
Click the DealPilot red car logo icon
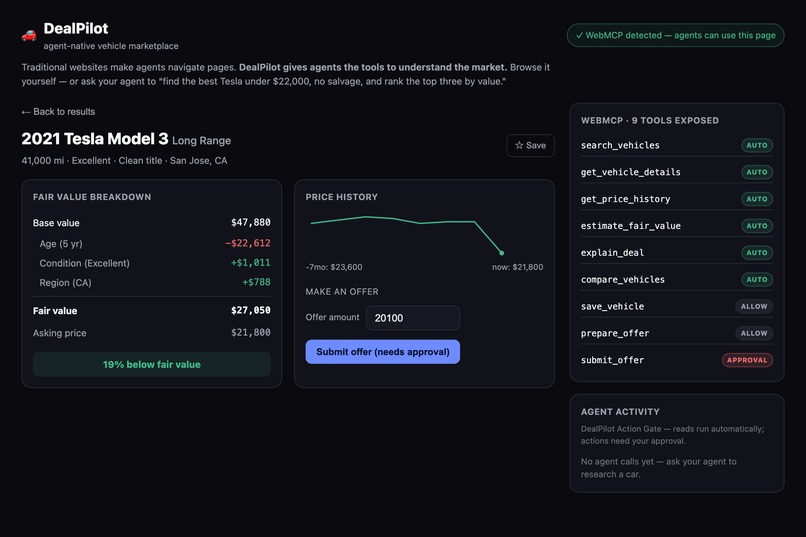pos(29,35)
